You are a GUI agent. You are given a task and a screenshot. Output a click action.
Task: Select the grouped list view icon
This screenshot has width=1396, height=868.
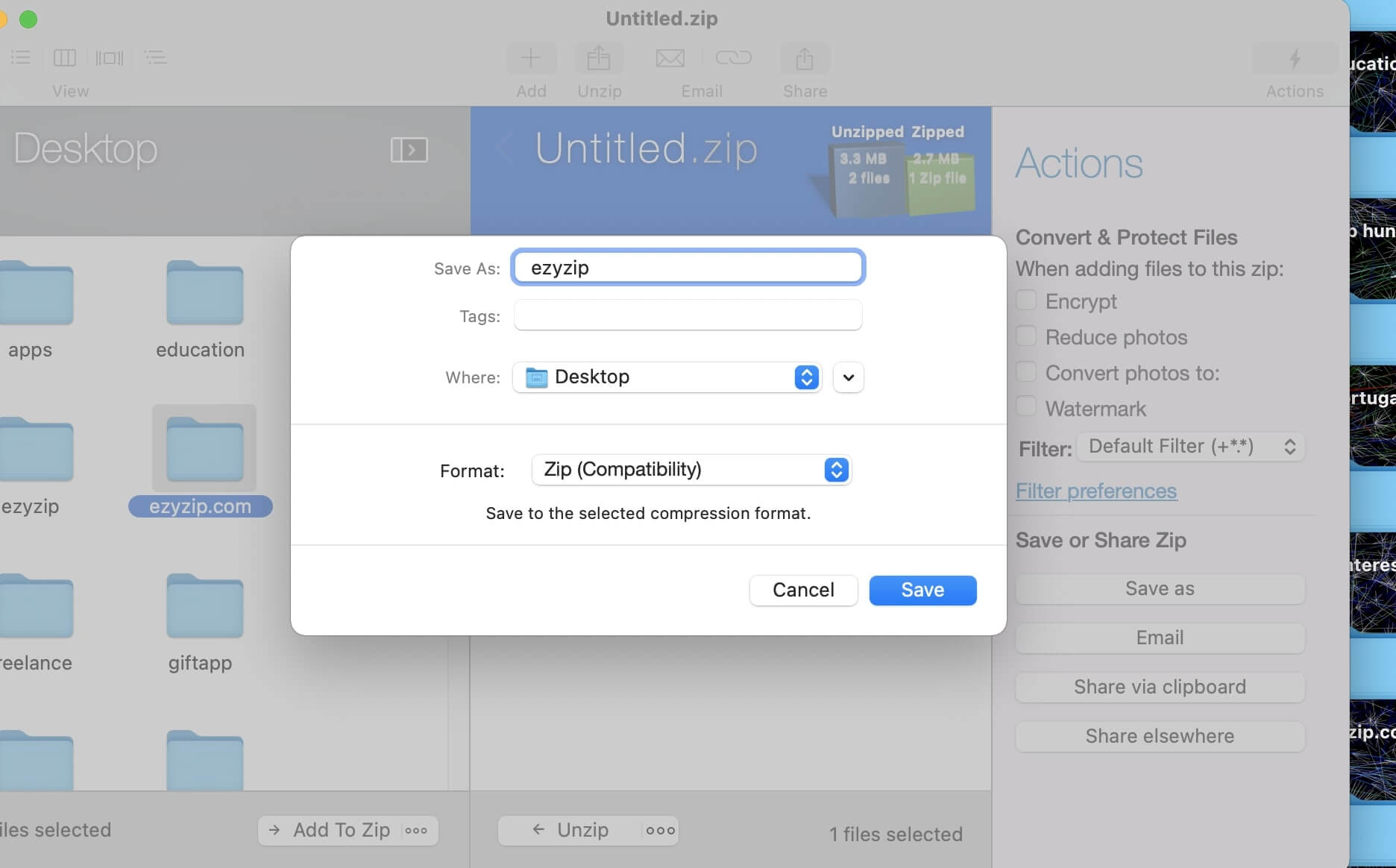pos(155,57)
